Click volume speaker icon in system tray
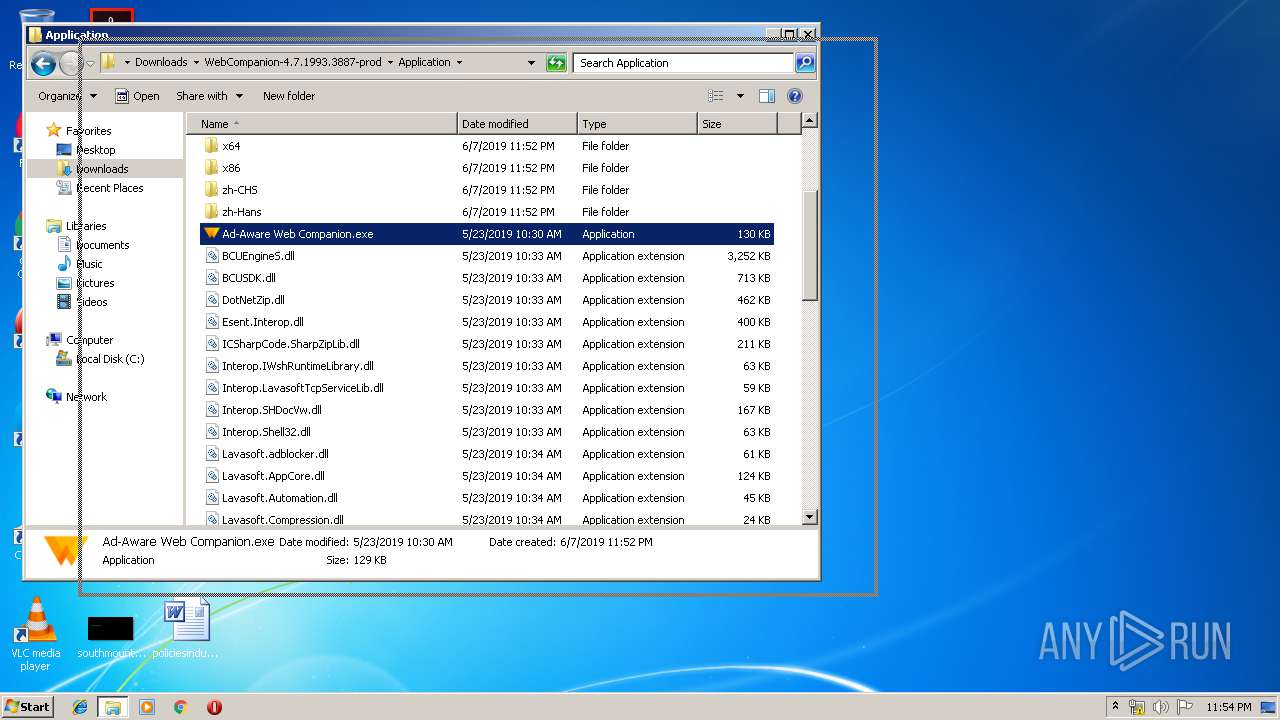Viewport: 1280px width, 720px height. (1161, 707)
